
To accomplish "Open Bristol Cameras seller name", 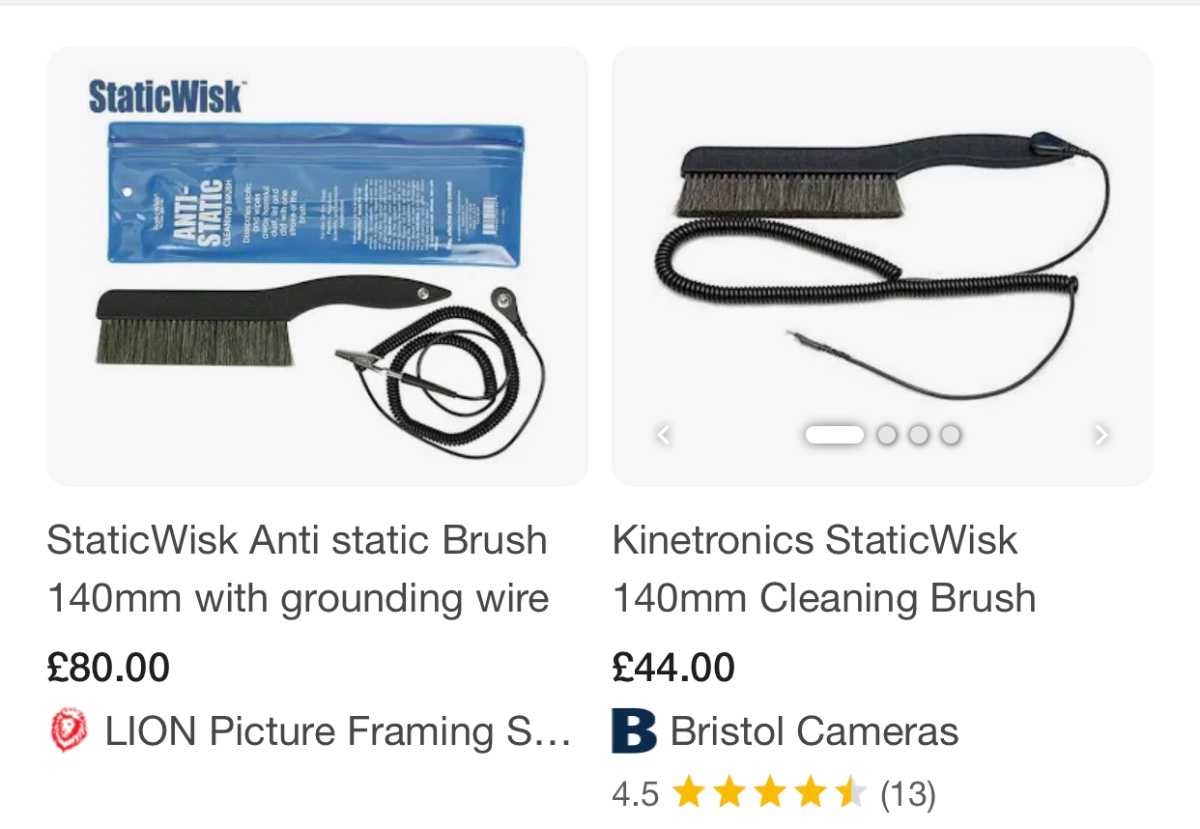I will pos(814,732).
